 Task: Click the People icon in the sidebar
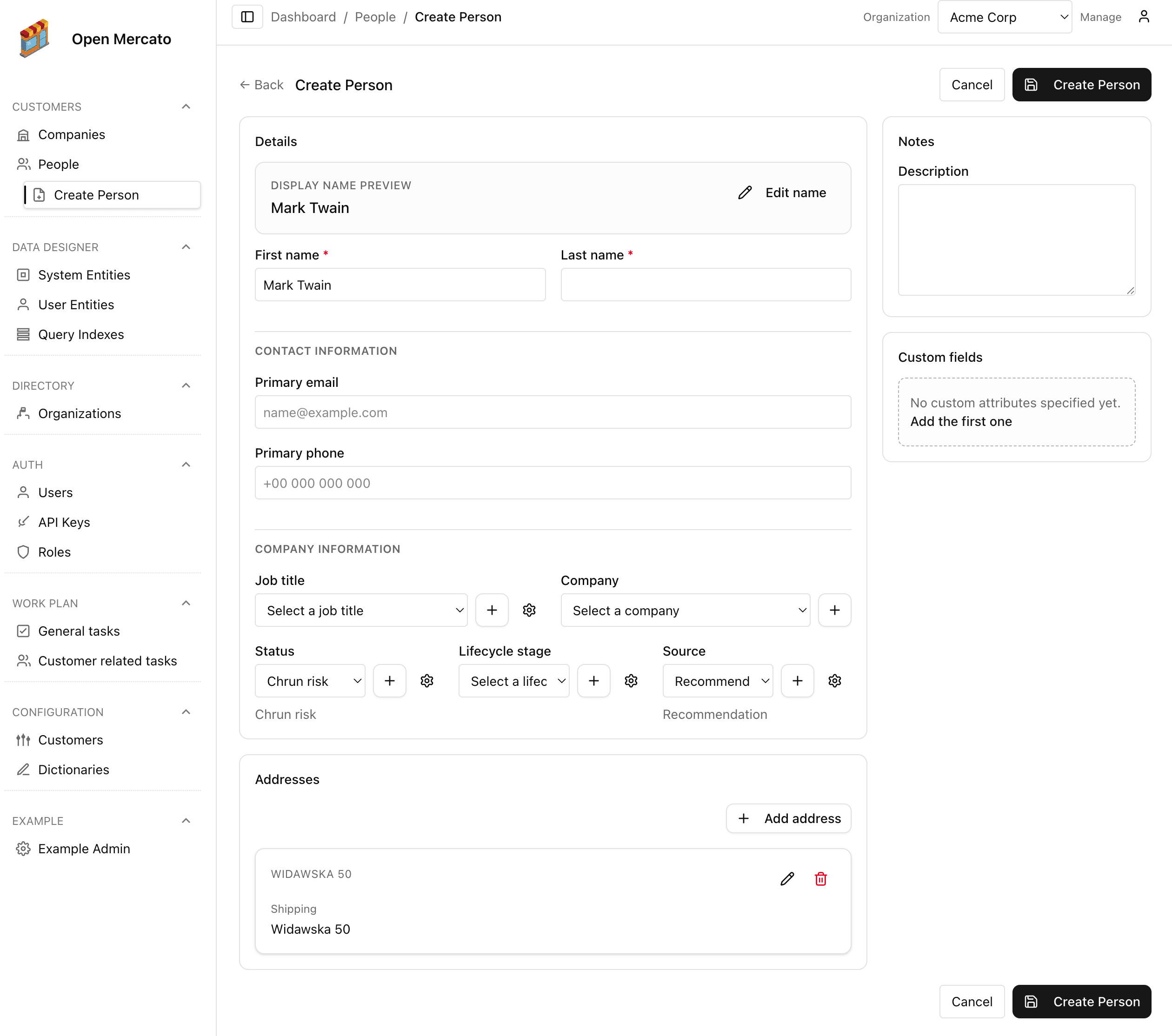tap(24, 164)
